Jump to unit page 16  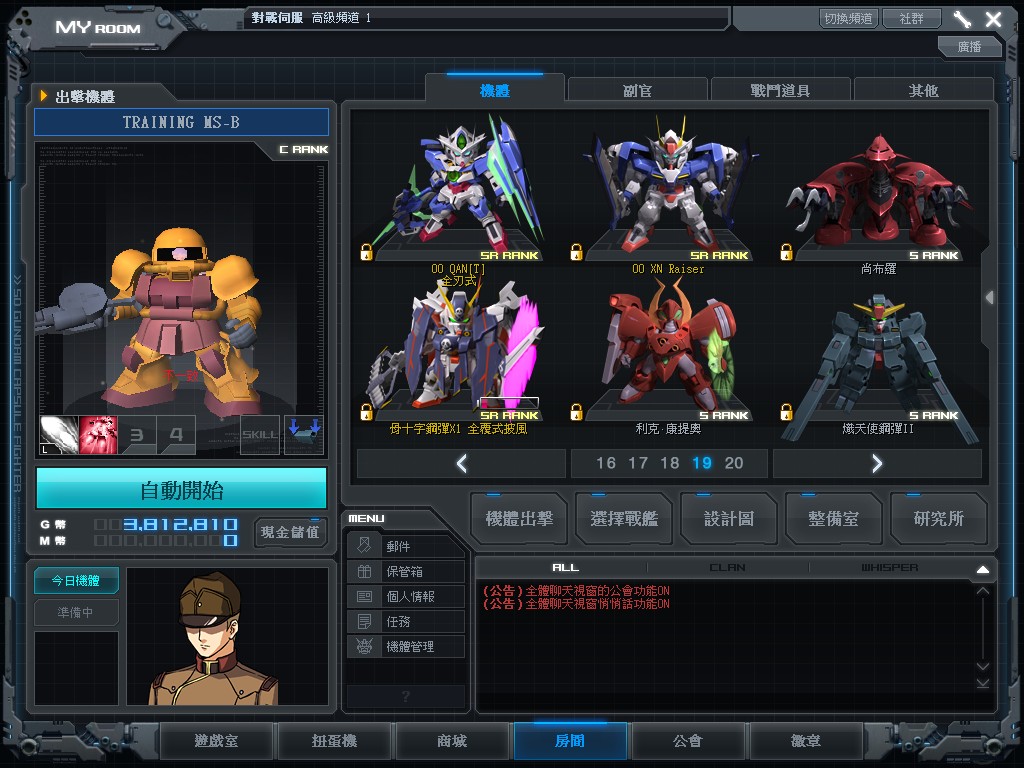[606, 463]
